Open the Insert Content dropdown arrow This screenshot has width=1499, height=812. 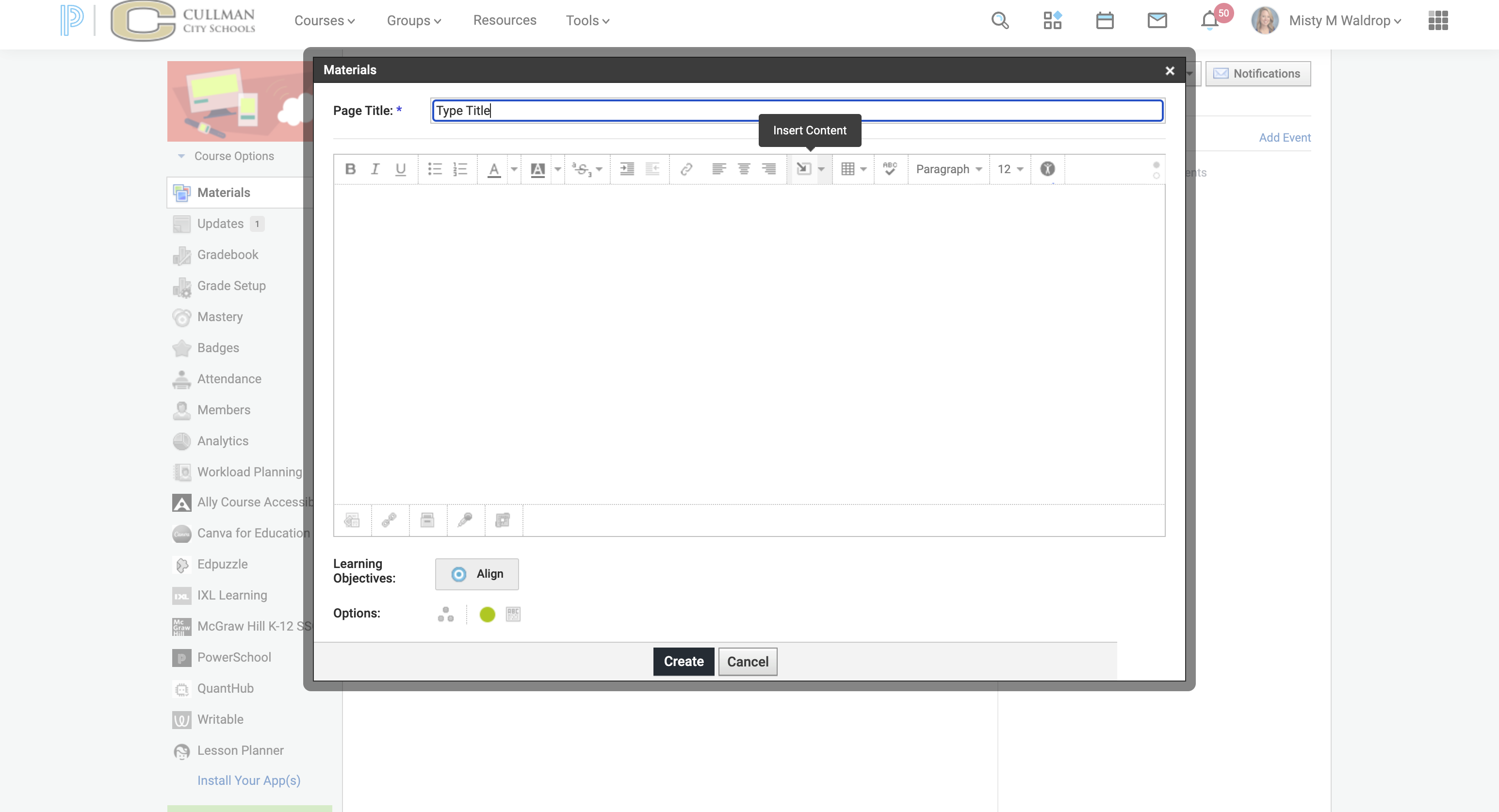click(x=822, y=169)
